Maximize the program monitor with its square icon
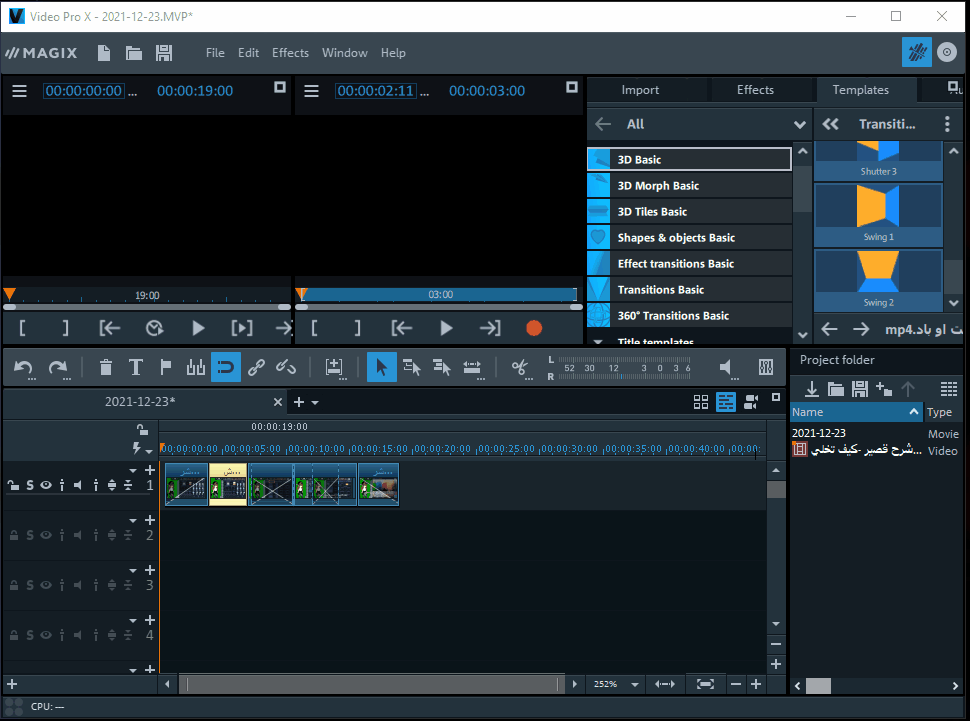The image size is (970, 721). point(572,87)
